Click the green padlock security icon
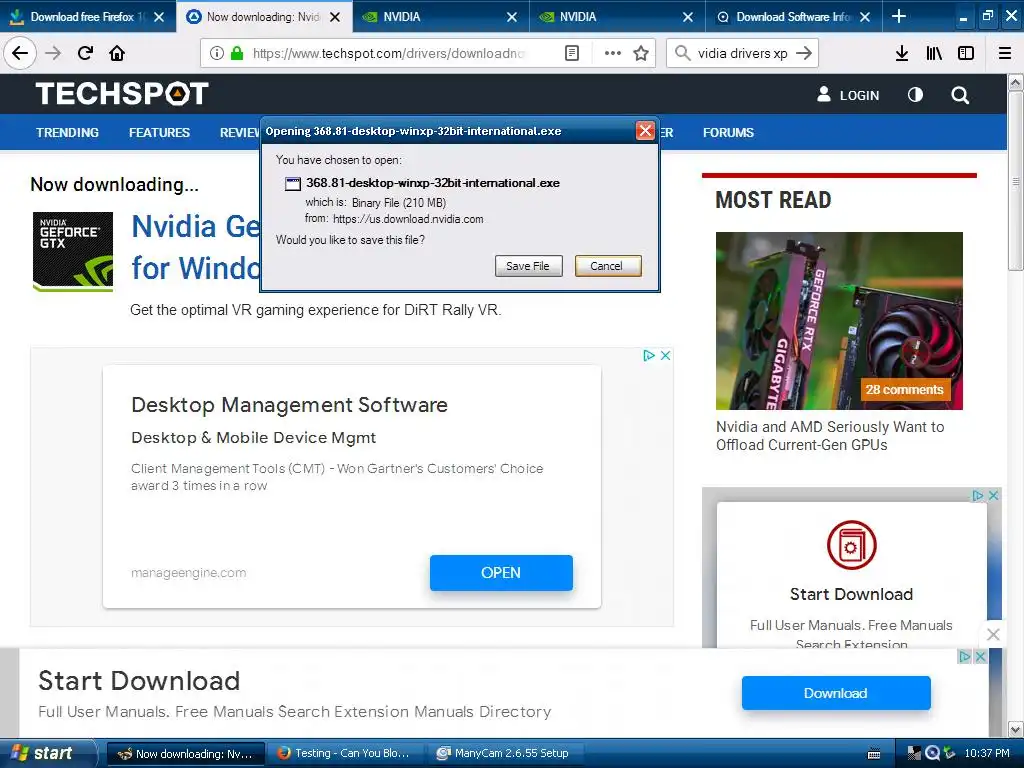The image size is (1024, 768). pyautogui.click(x=237, y=53)
